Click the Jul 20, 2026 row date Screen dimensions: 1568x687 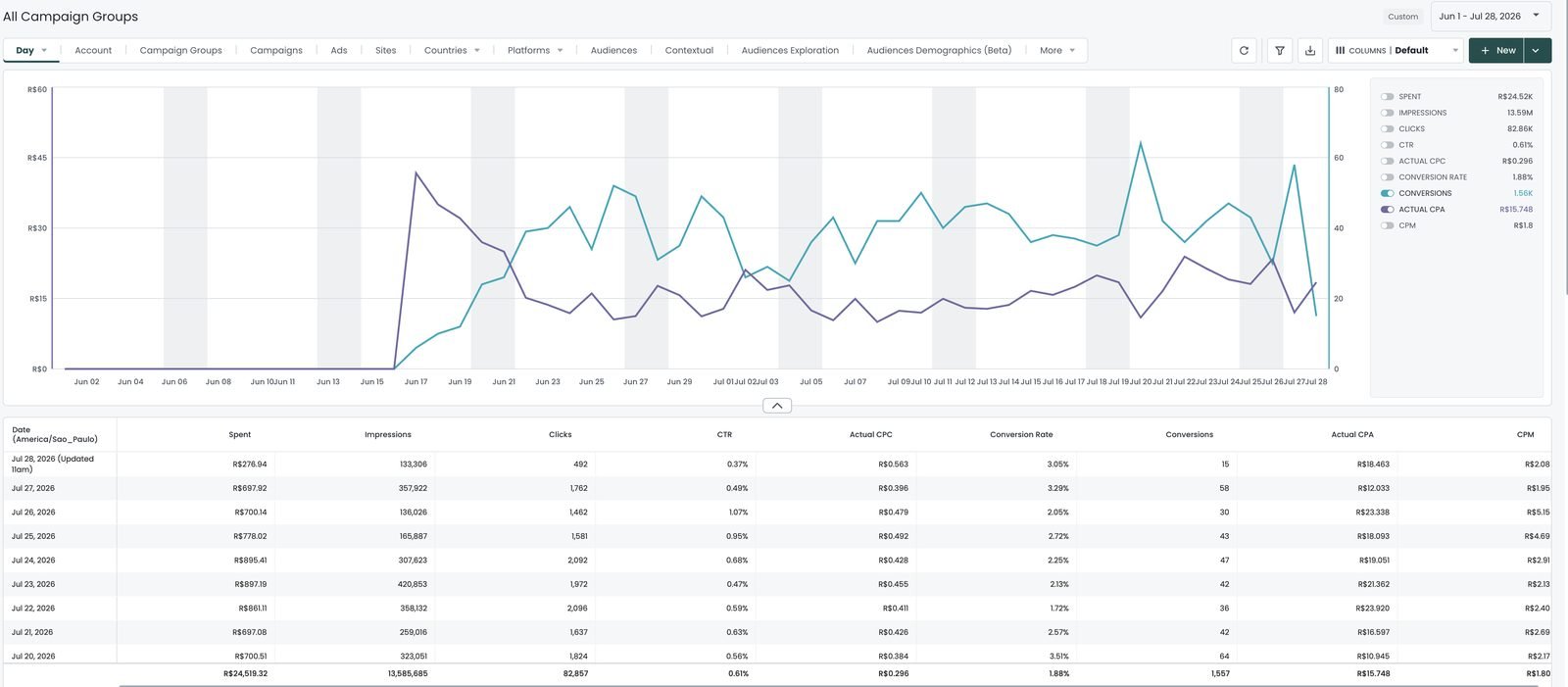[x=33, y=657]
